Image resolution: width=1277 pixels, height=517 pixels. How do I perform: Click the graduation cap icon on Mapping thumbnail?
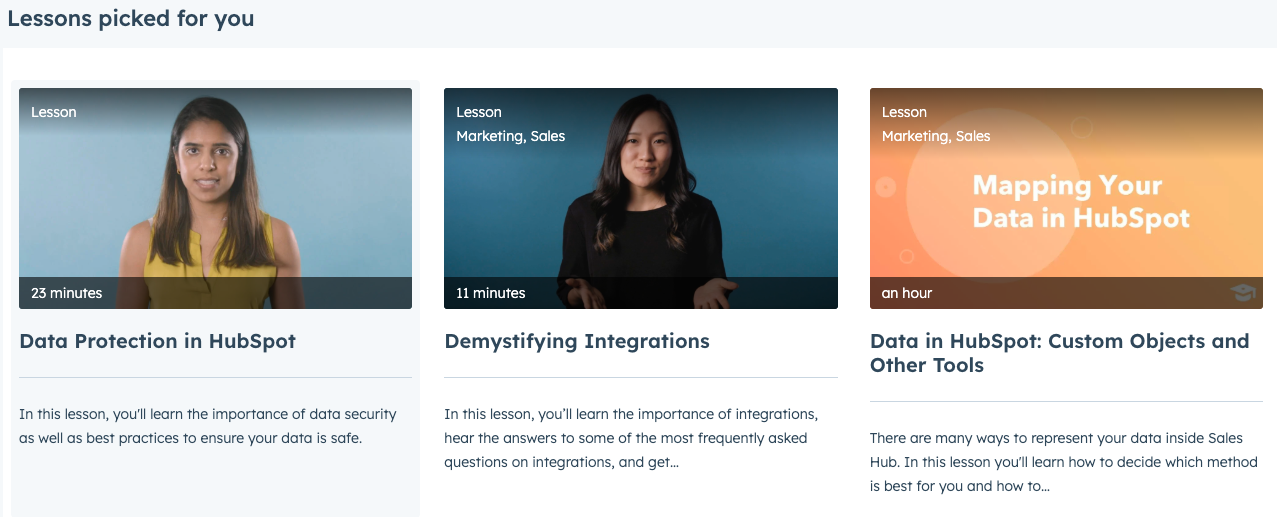point(1242,292)
